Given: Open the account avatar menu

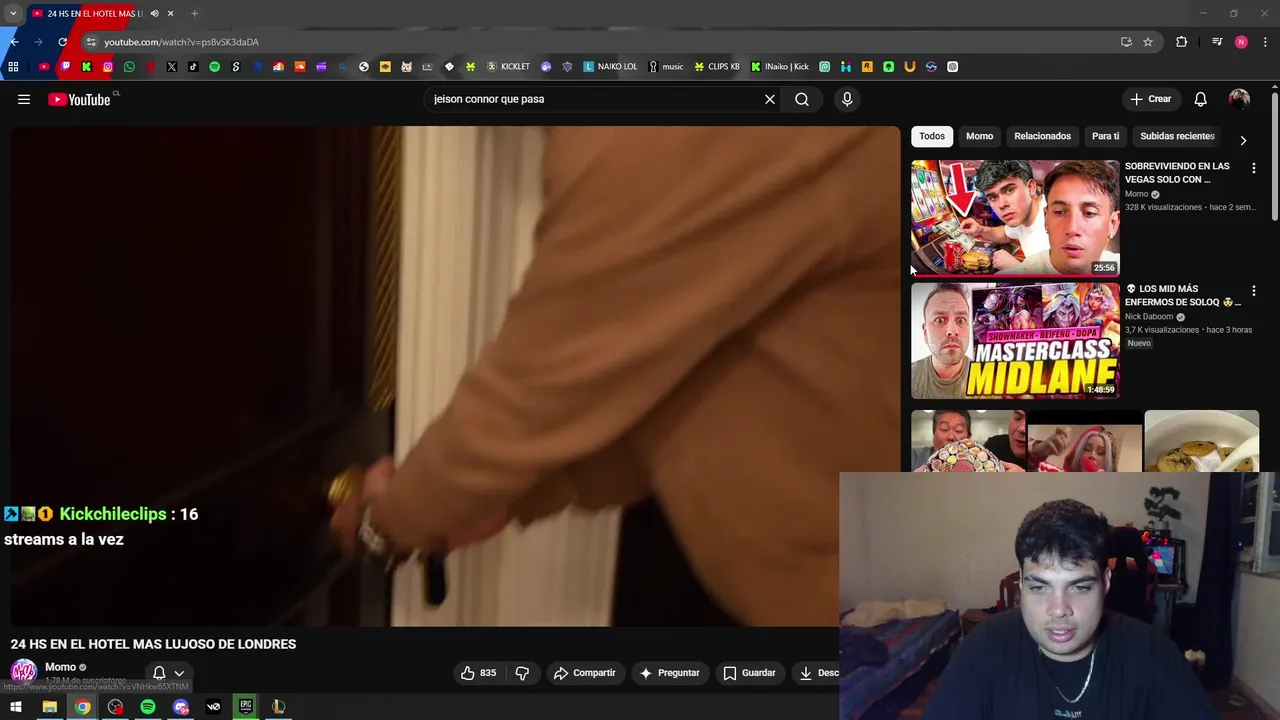Looking at the screenshot, I should pyautogui.click(x=1239, y=99).
